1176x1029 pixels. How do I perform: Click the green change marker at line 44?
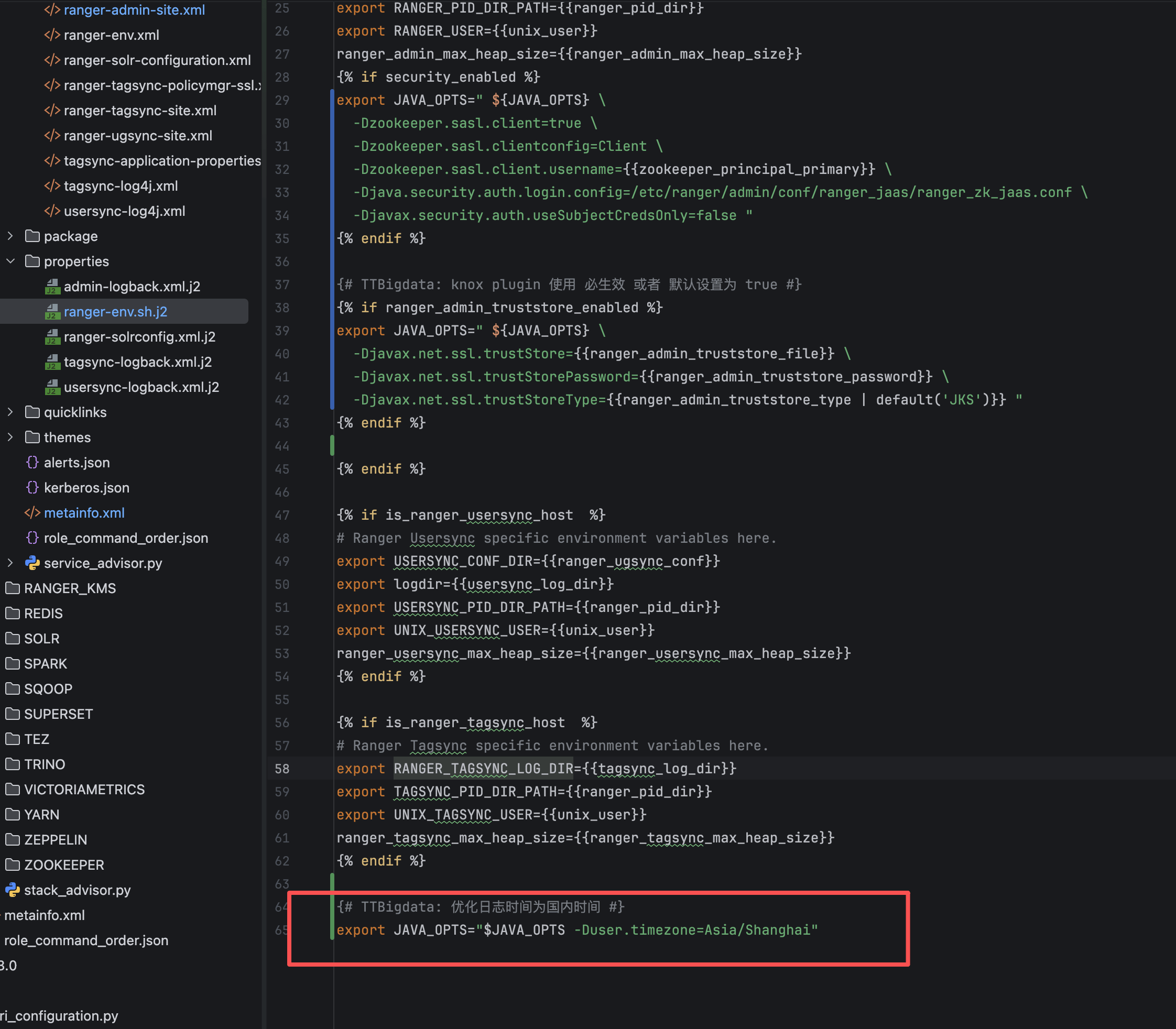(x=332, y=445)
